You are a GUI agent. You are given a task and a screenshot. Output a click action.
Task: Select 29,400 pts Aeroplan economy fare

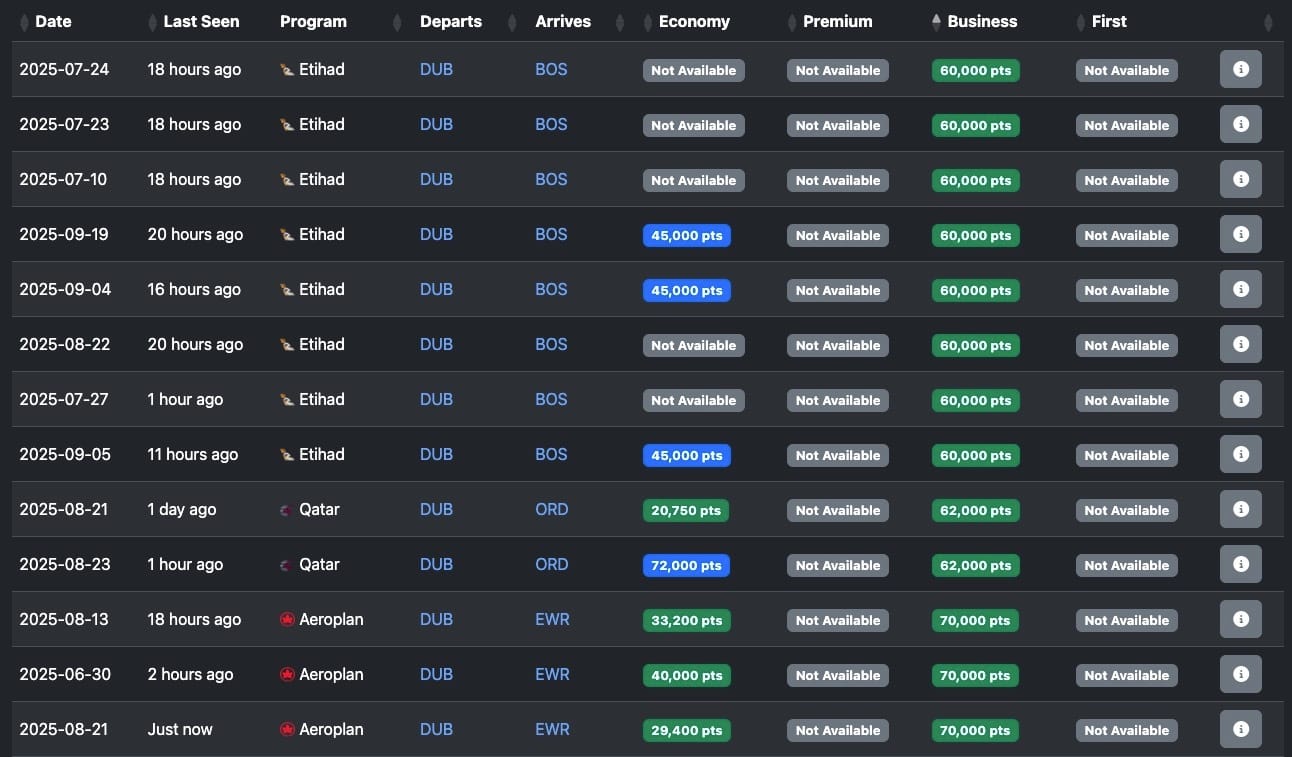(687, 731)
